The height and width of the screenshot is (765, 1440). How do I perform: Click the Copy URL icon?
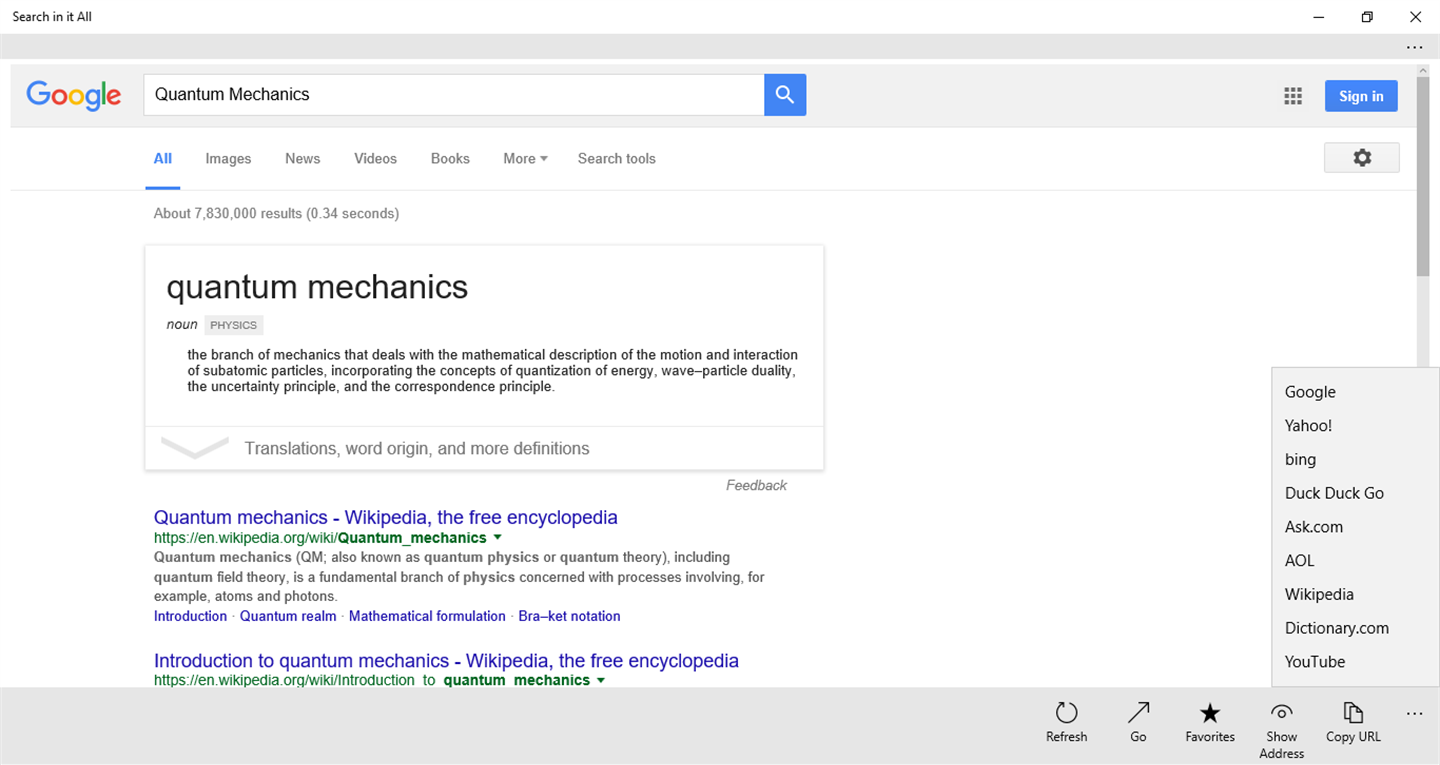pos(1353,713)
